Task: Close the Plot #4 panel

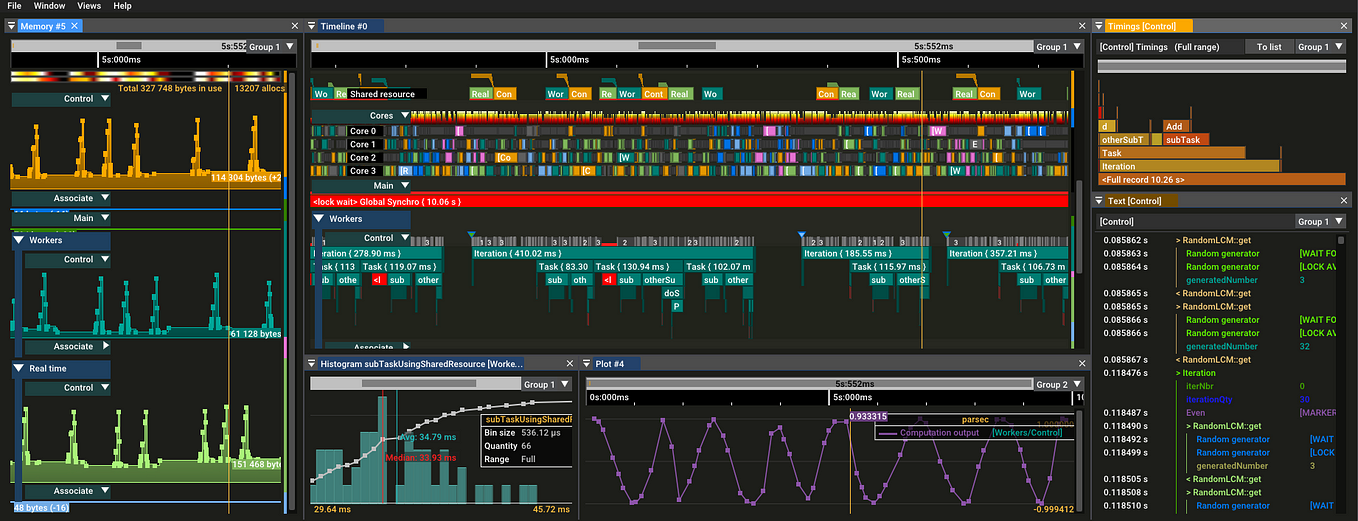Action: [x=1081, y=364]
